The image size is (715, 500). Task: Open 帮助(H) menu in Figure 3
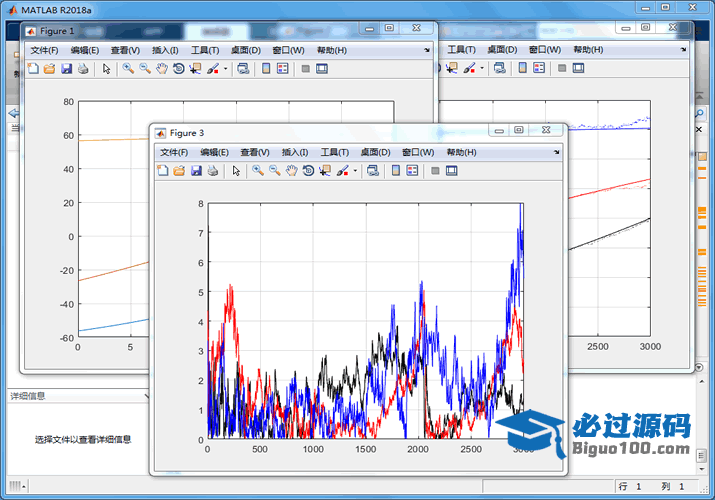click(461, 152)
